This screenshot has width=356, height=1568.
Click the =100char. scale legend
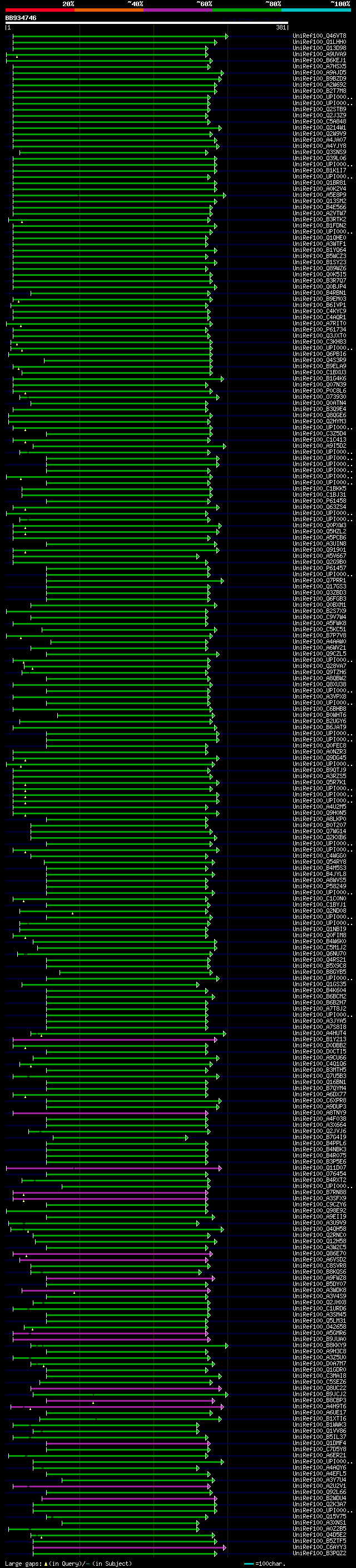pyautogui.click(x=264, y=1563)
